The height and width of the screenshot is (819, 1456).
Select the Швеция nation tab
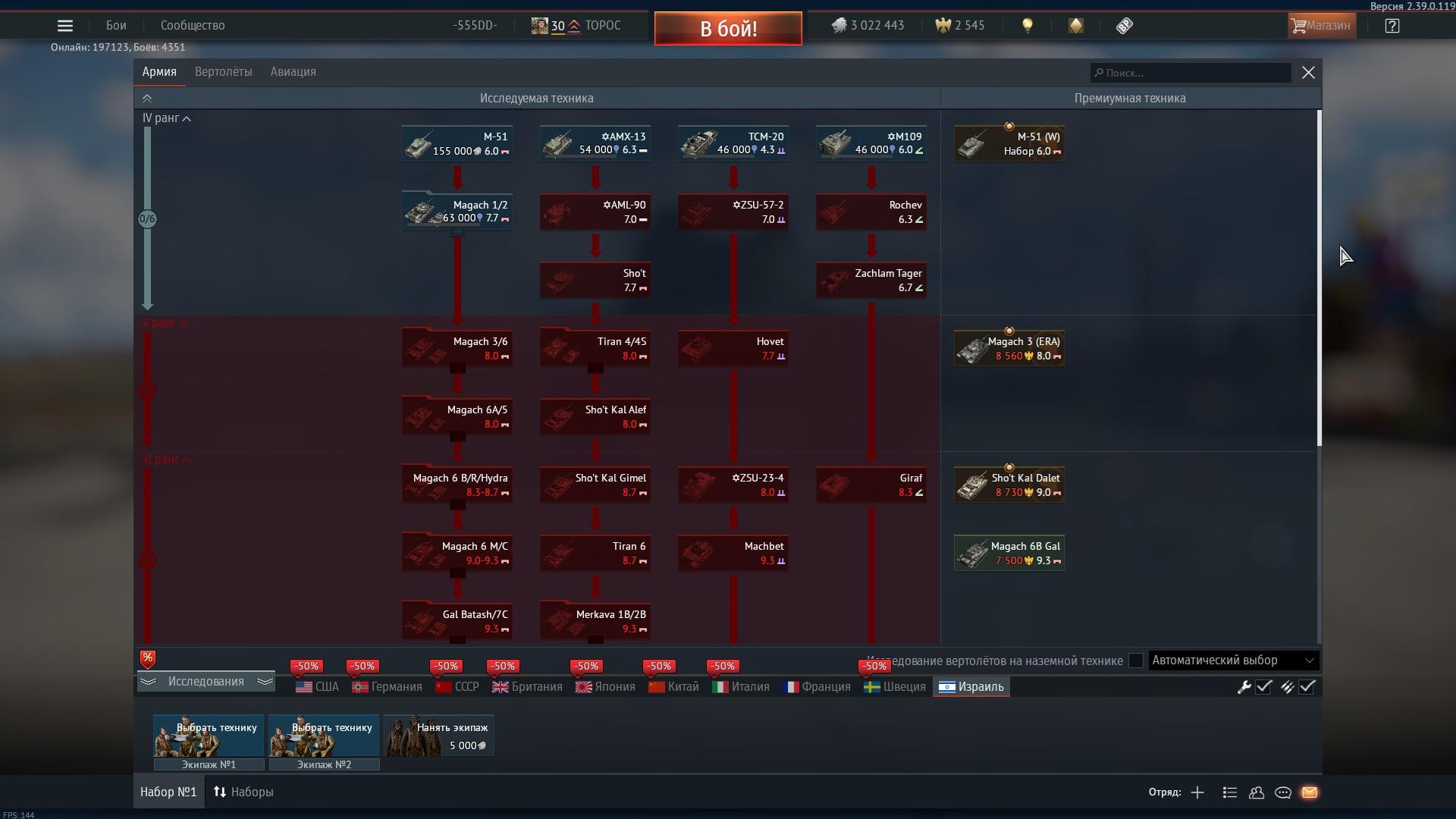[x=895, y=687]
